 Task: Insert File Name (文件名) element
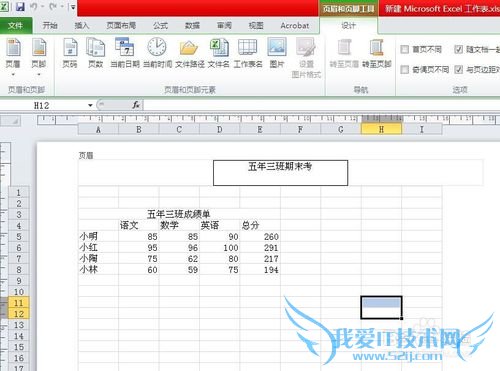click(219, 53)
